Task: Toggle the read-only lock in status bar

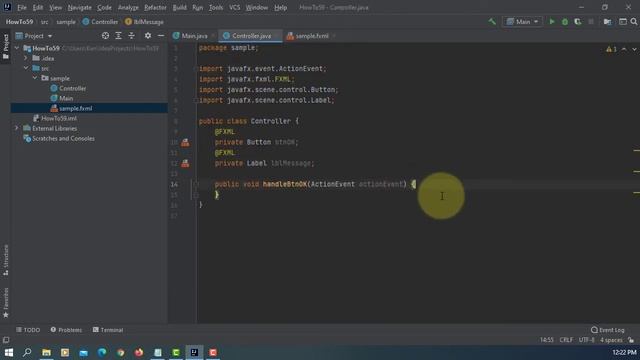Action: coord(631,340)
